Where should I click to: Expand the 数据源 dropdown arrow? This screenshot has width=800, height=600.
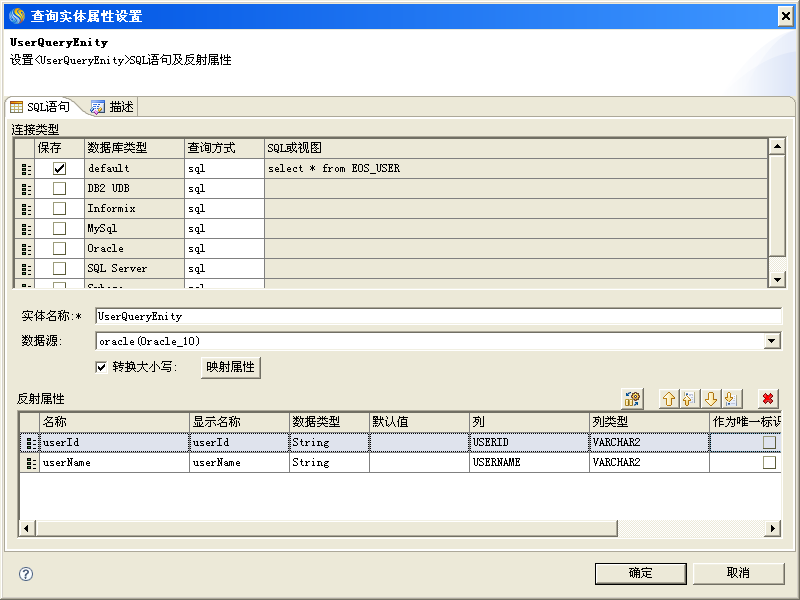(771, 341)
